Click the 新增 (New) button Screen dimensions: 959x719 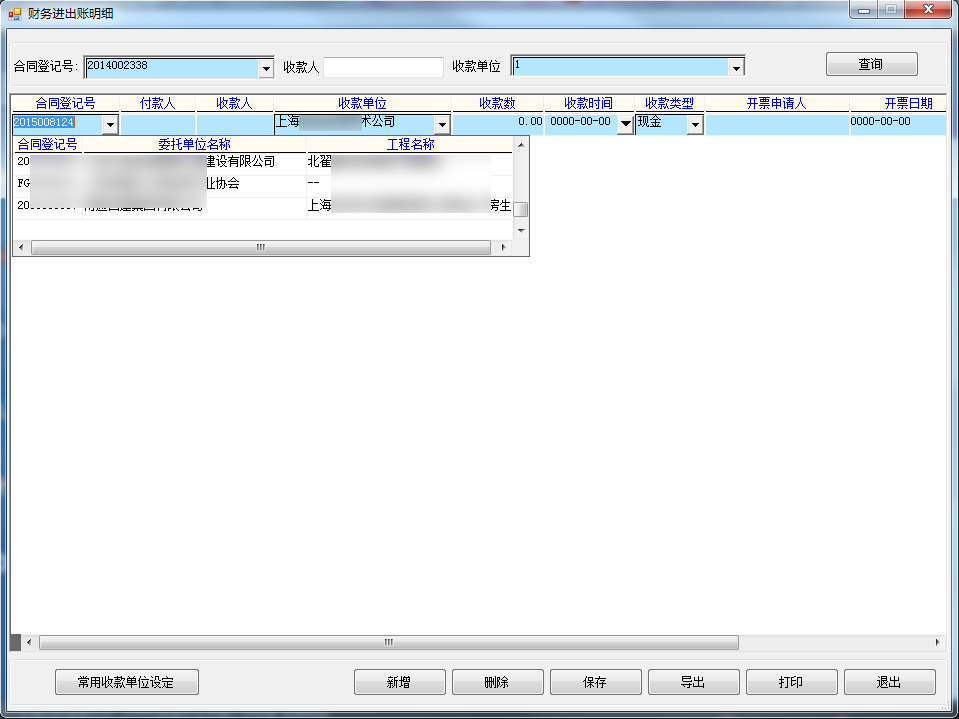point(399,681)
